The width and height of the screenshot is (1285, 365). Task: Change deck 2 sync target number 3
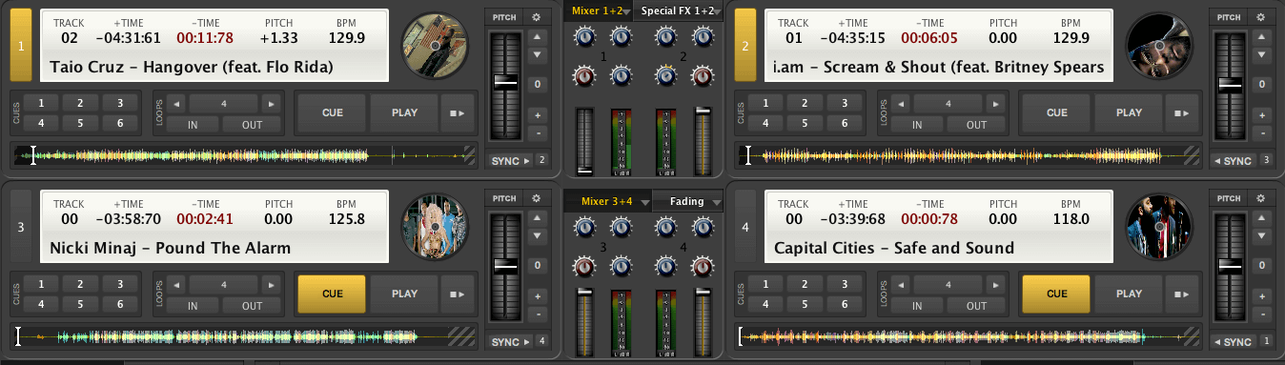[x=1266, y=160]
